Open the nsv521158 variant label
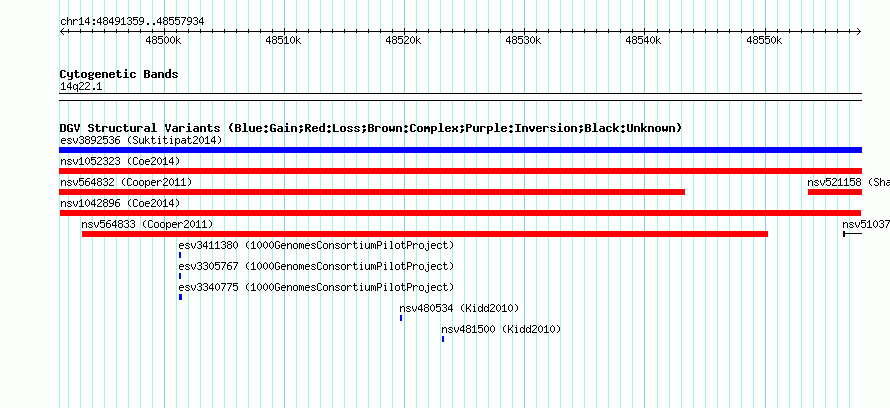The image size is (890, 408). click(x=849, y=182)
